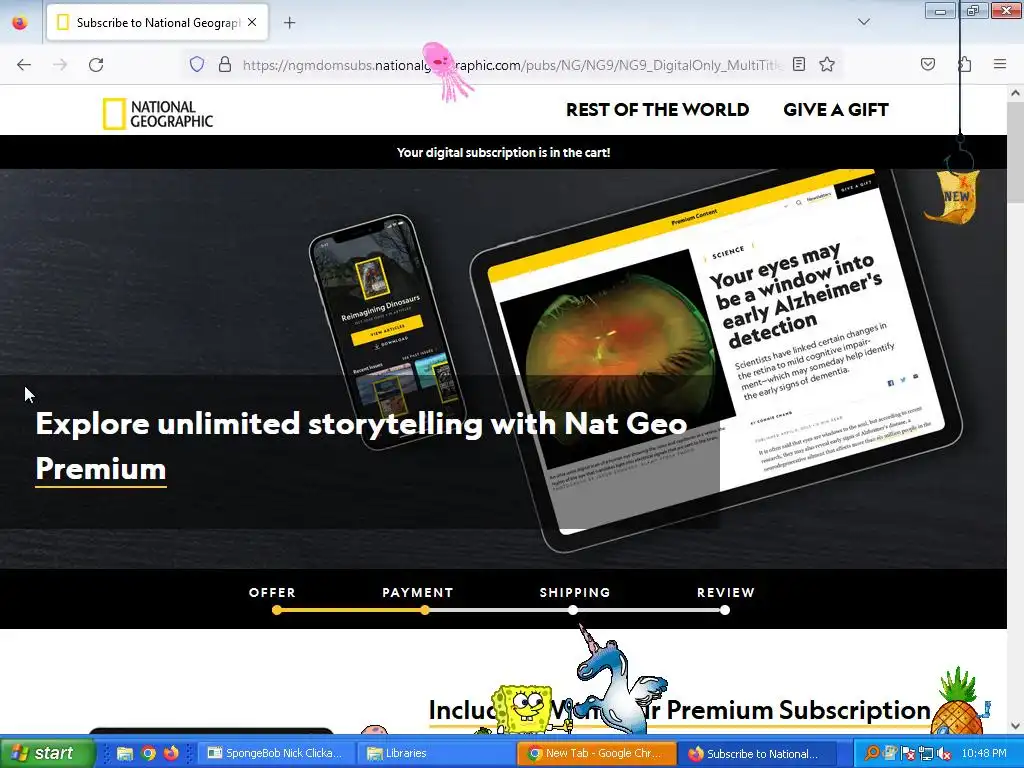Click the National Geographic logo
The width and height of the screenshot is (1024, 768).
point(158,114)
